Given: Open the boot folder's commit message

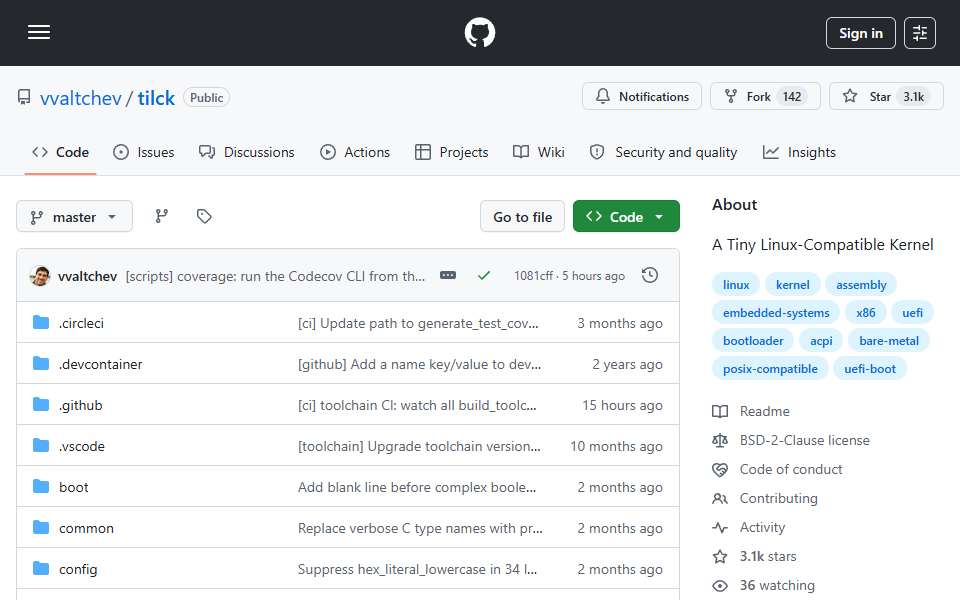Looking at the screenshot, I should [417, 487].
